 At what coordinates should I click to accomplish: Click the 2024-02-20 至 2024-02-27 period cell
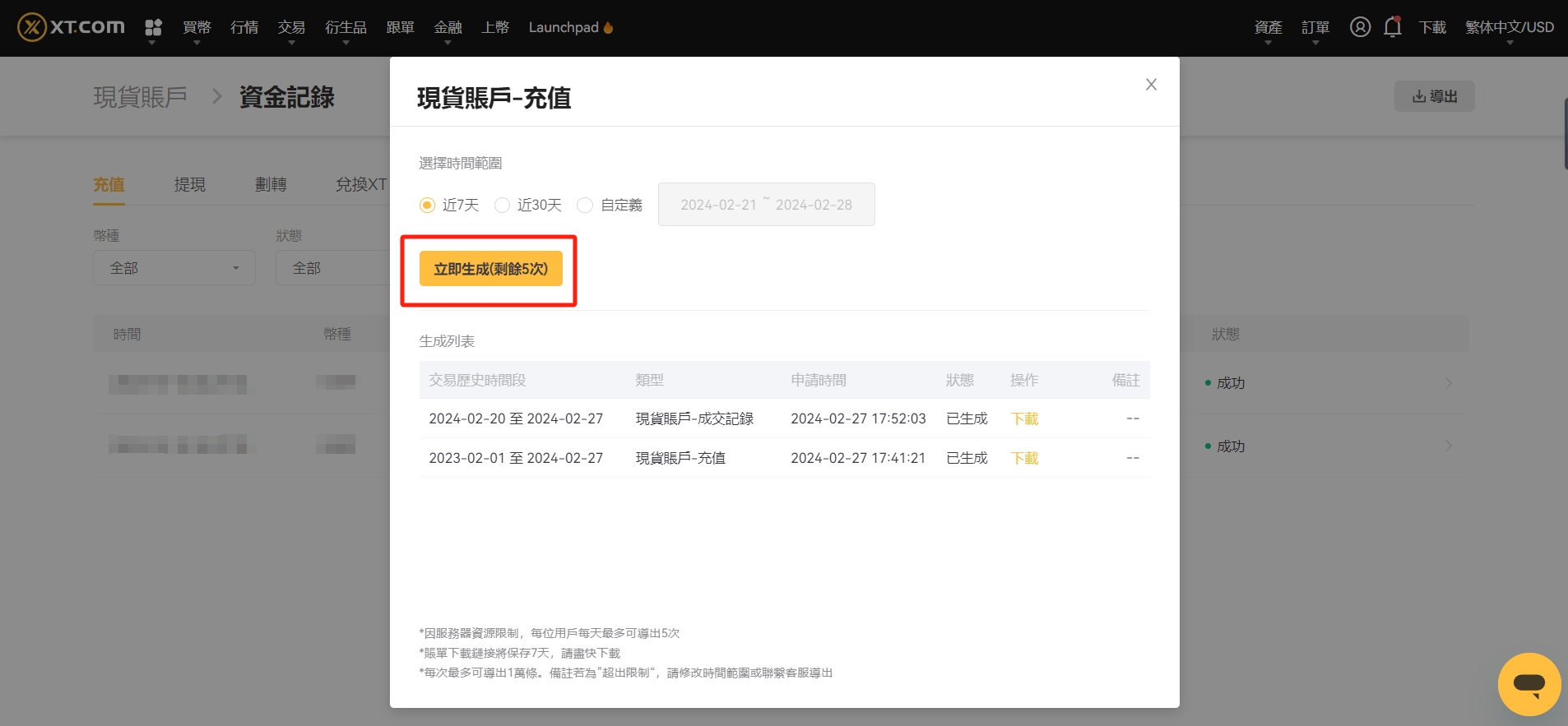pos(516,418)
